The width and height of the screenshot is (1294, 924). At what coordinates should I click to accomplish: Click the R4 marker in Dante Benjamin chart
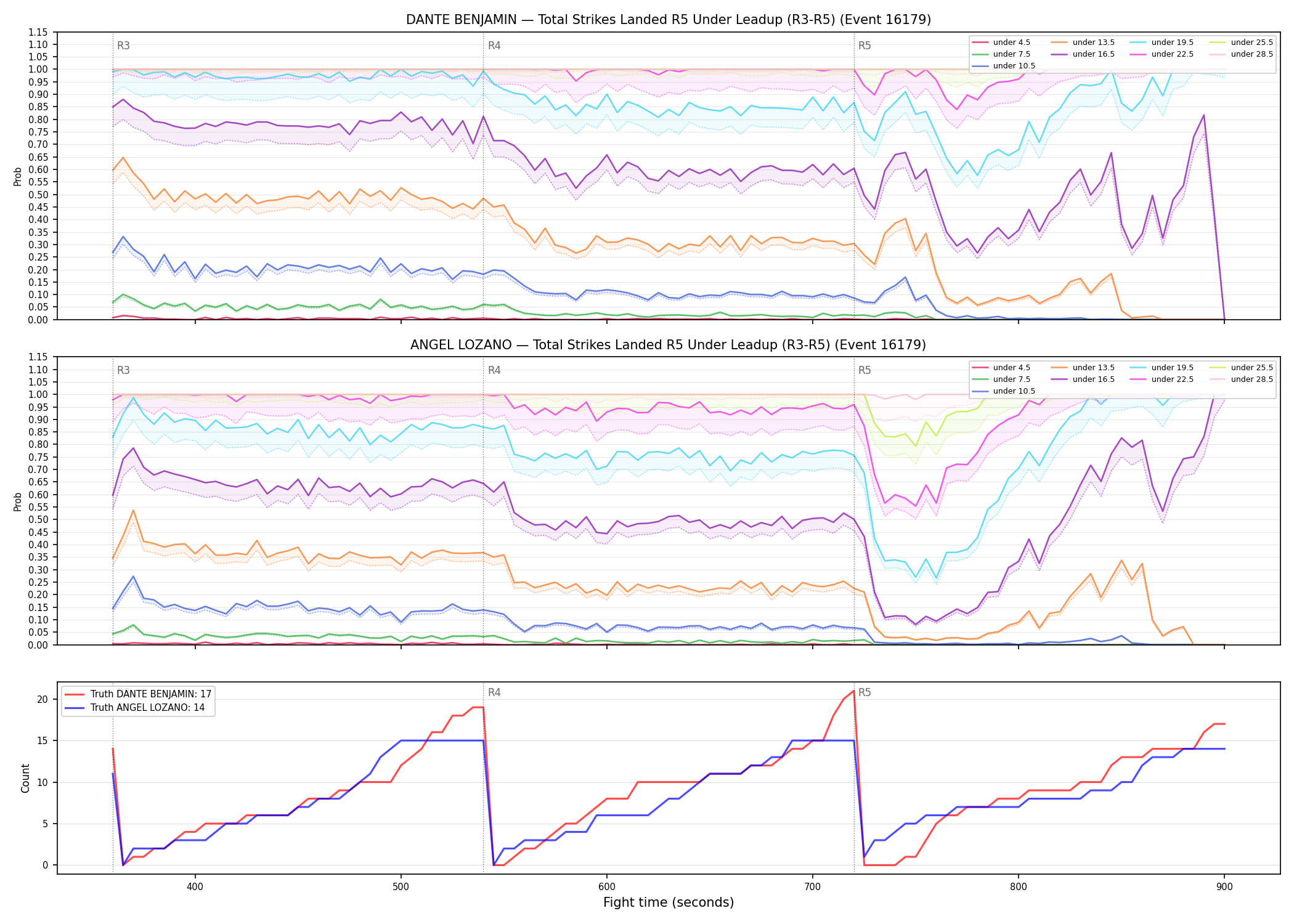pyautogui.click(x=494, y=46)
